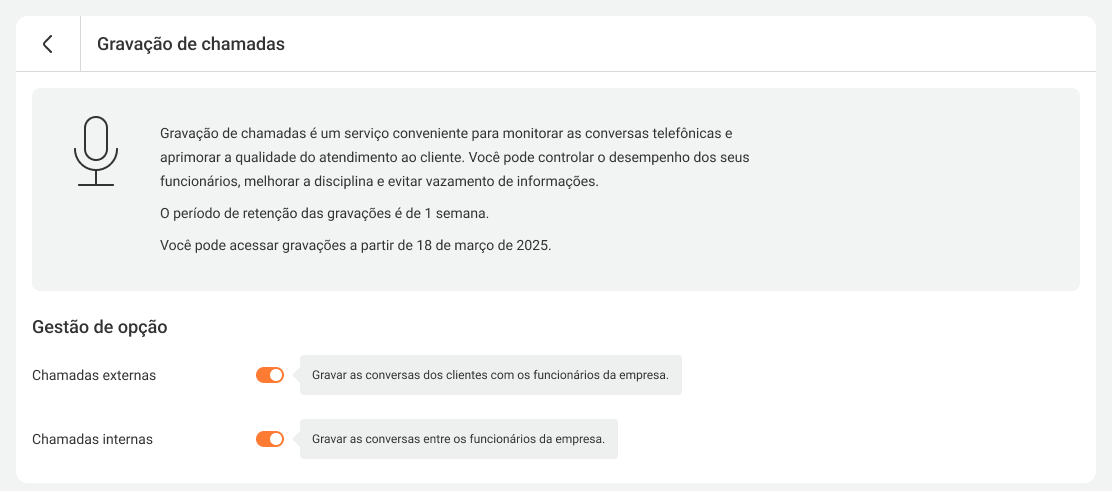This screenshot has height=491, width=1112.
Task: Click the retention period "1 semana" line
Action: point(324,213)
